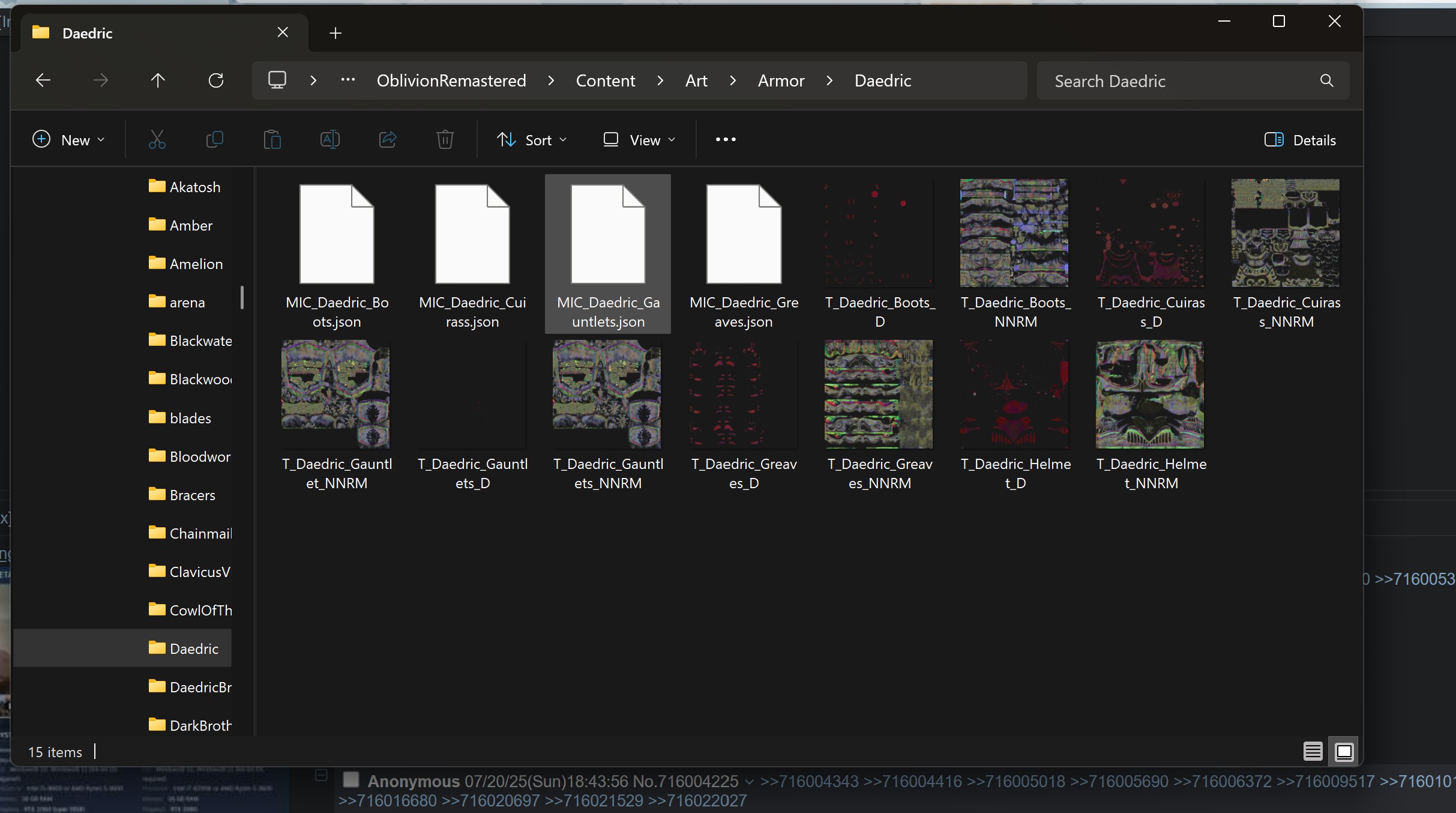Screen dimensions: 1456x813
Task: Expand chevron after Art in breadcrumb
Action: pos(733,80)
